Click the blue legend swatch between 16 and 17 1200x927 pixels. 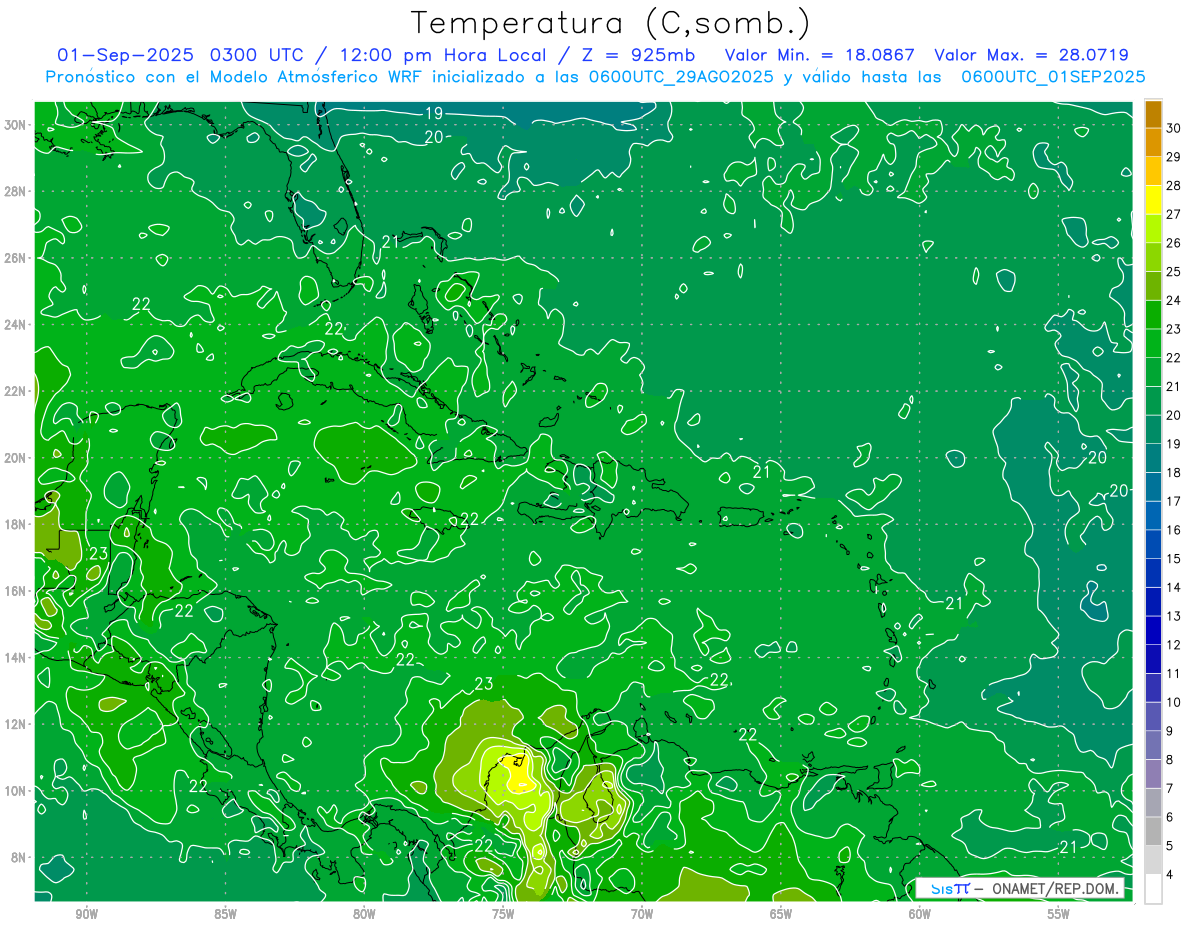point(1153,516)
